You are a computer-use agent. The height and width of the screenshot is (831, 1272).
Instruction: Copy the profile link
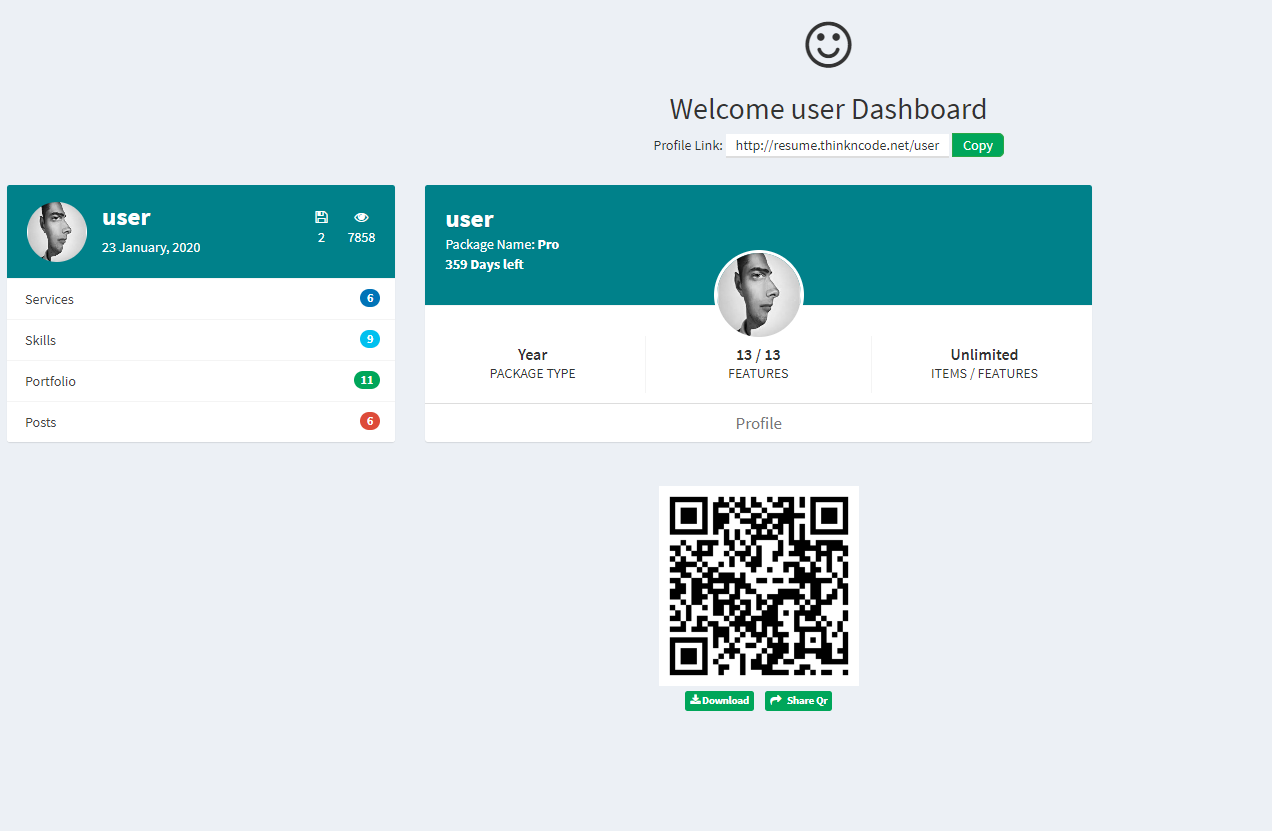pos(977,145)
